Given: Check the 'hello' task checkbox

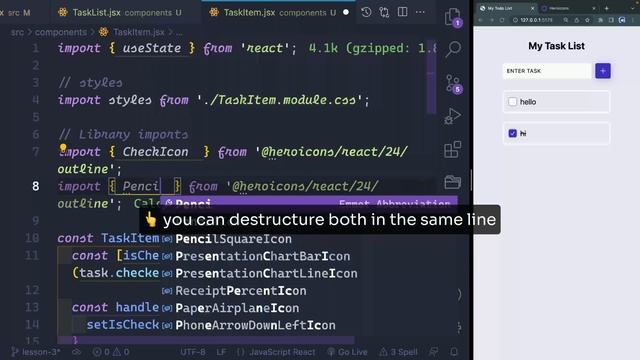Looking at the screenshot, I should (x=513, y=102).
